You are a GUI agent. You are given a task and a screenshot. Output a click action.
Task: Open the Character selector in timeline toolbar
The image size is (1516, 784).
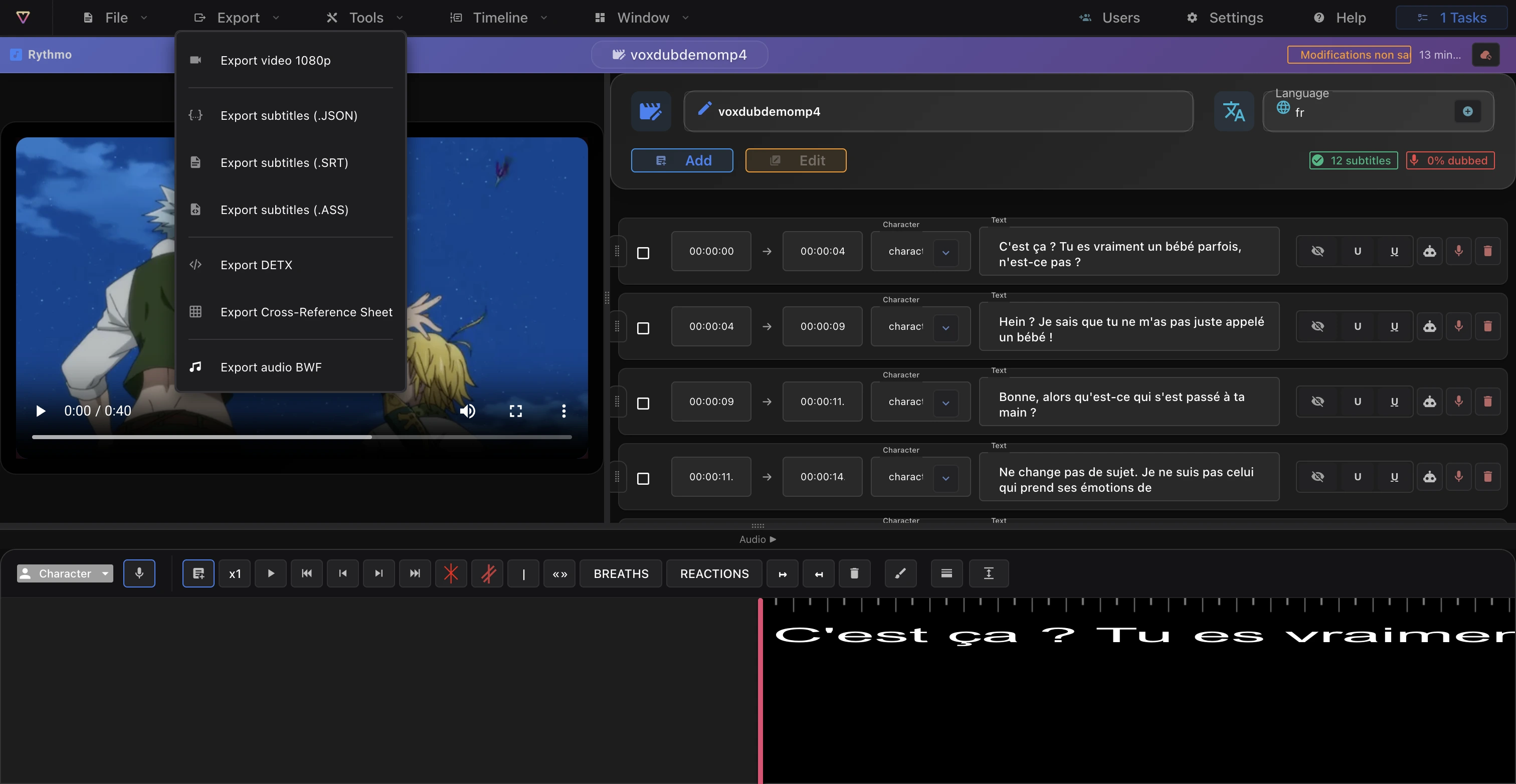(x=65, y=573)
